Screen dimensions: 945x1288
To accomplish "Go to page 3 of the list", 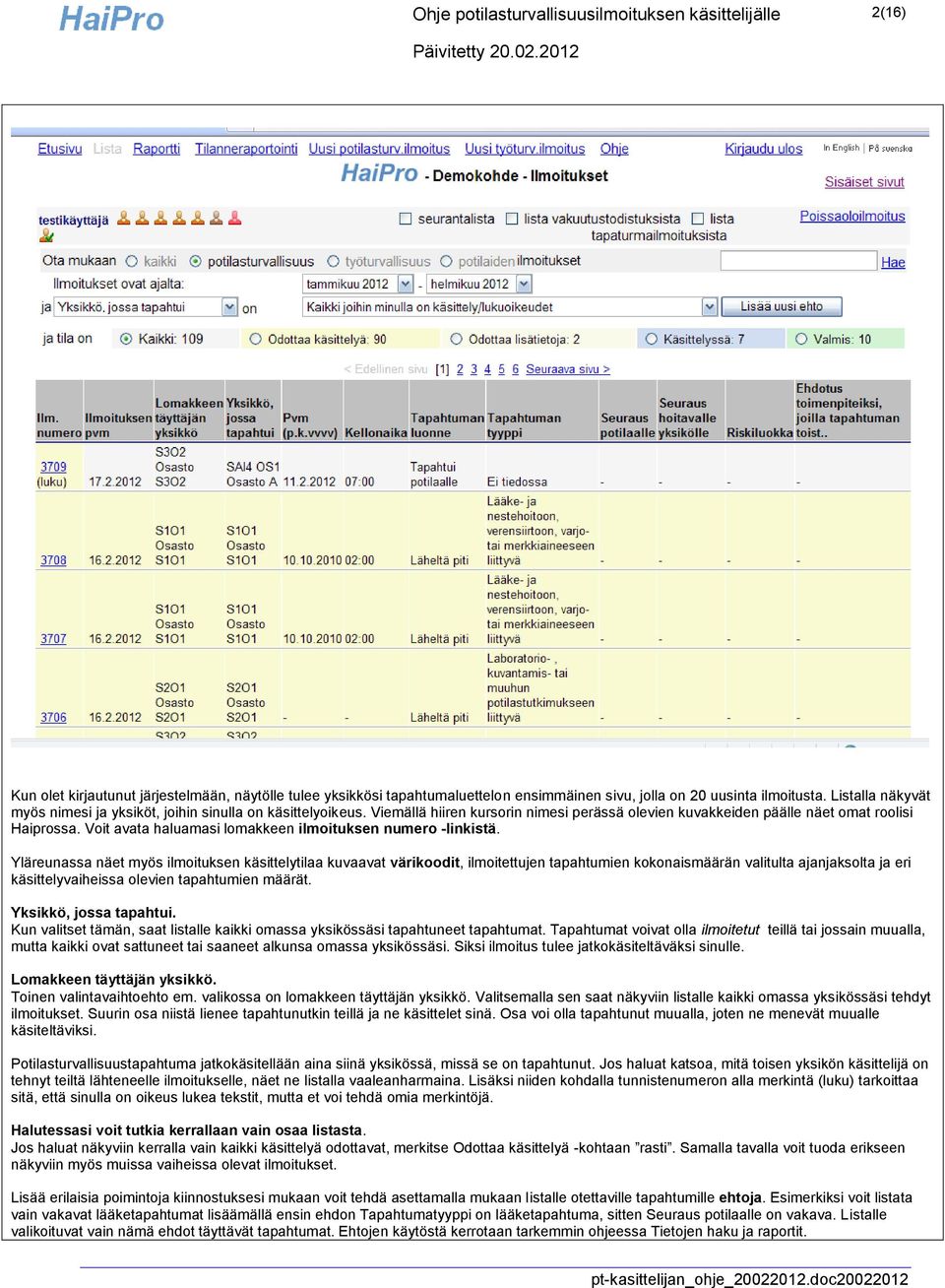I will click(473, 369).
